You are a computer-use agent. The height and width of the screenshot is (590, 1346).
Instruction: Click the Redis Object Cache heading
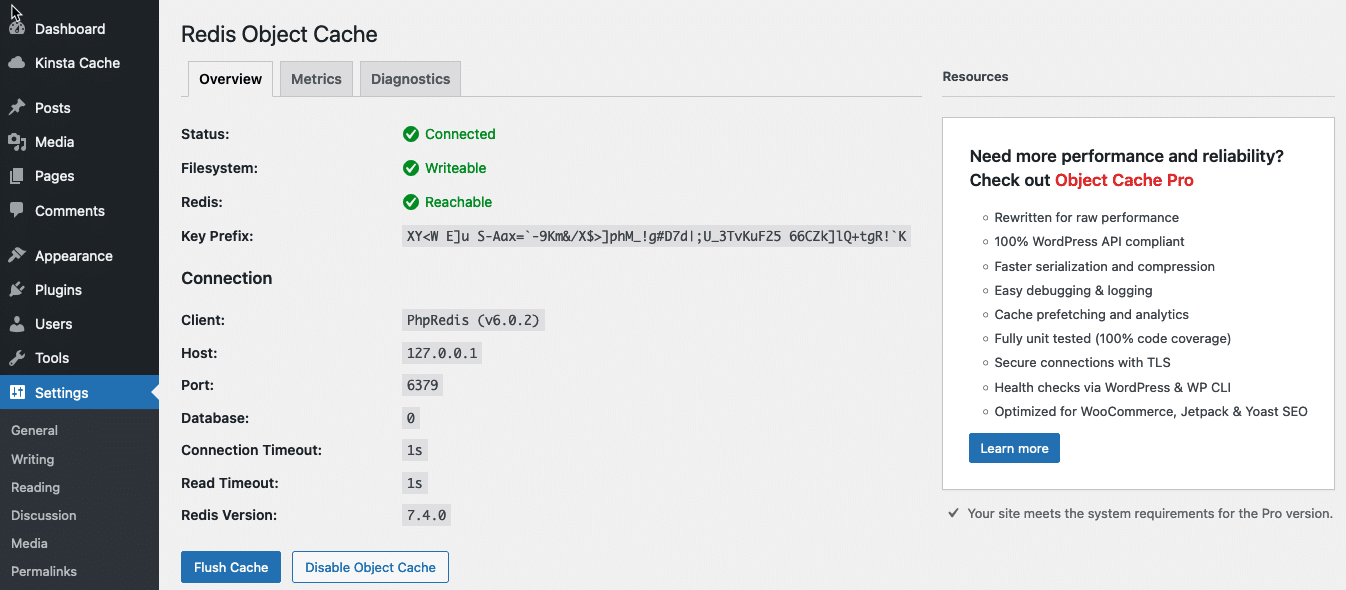(x=279, y=34)
